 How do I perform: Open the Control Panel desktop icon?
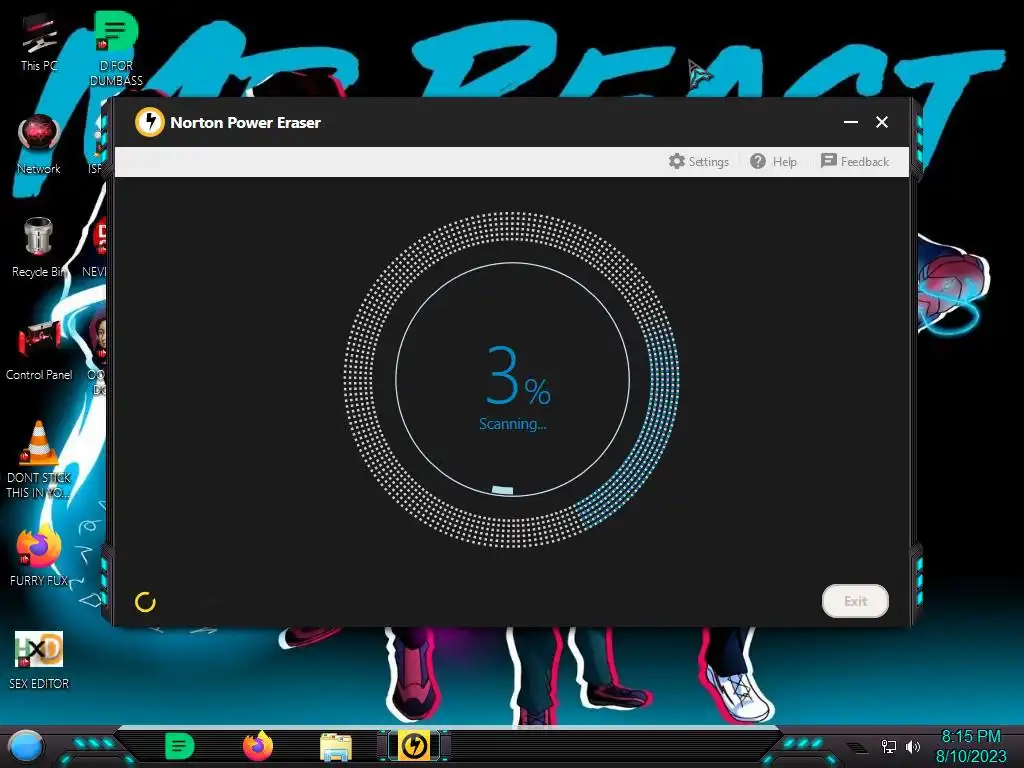[x=39, y=351]
